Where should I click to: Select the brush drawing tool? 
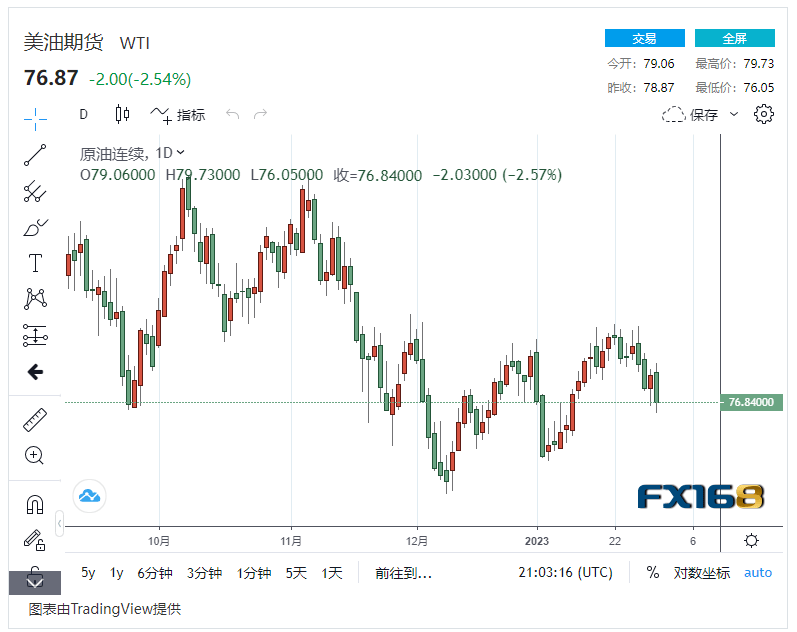pos(35,228)
